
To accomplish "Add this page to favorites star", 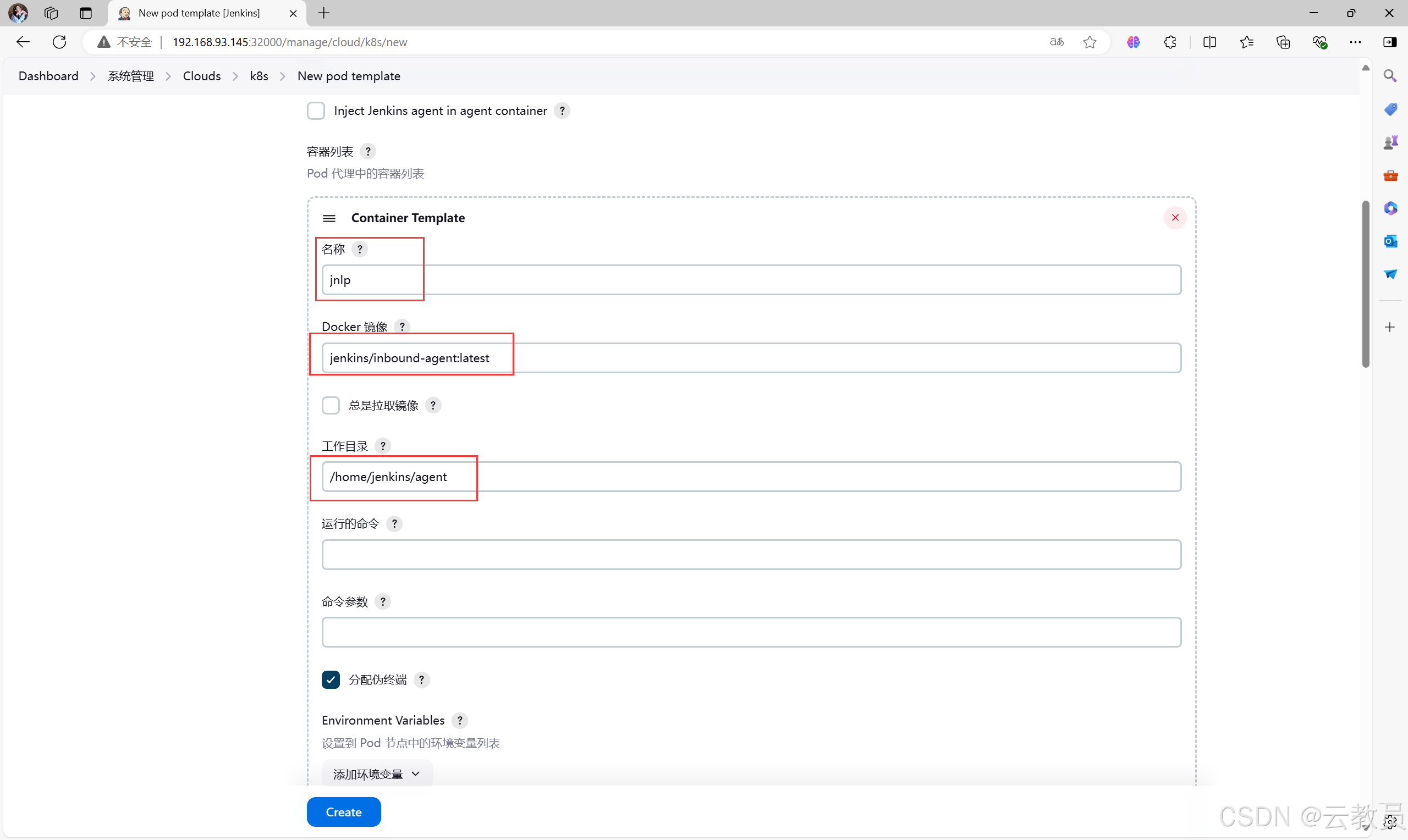I will tap(1090, 42).
